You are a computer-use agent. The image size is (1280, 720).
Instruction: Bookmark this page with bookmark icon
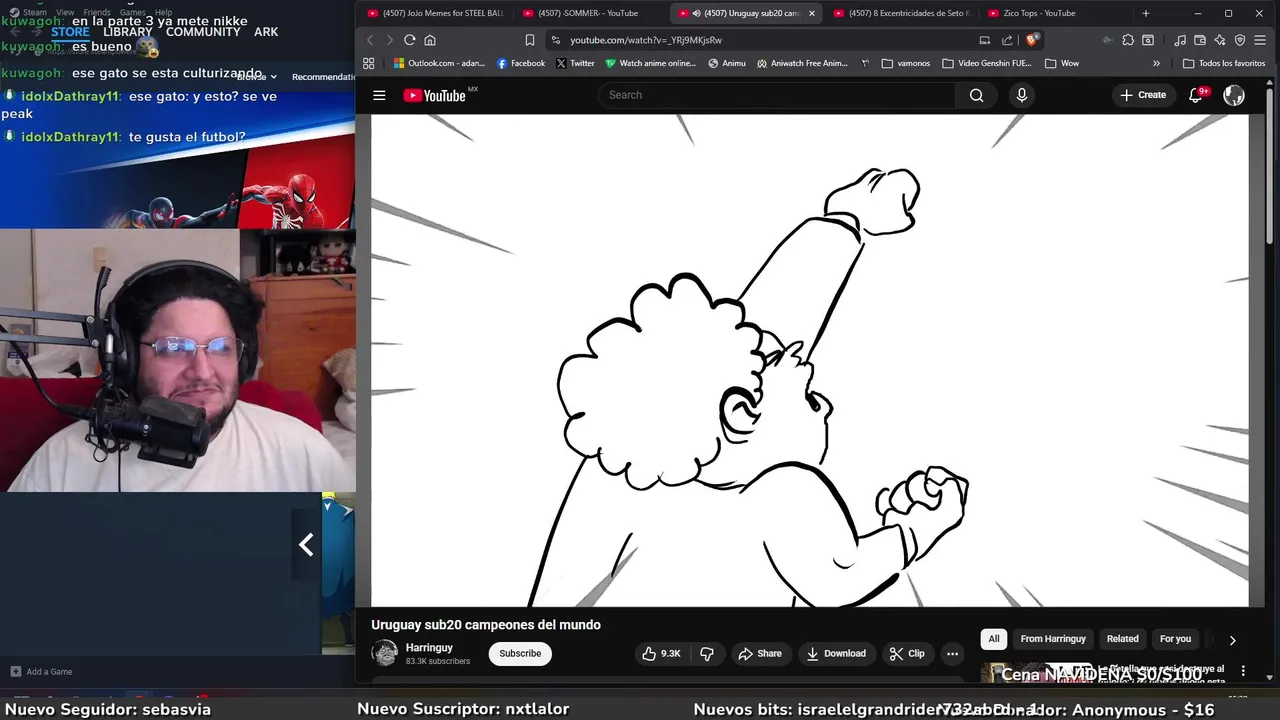[530, 40]
